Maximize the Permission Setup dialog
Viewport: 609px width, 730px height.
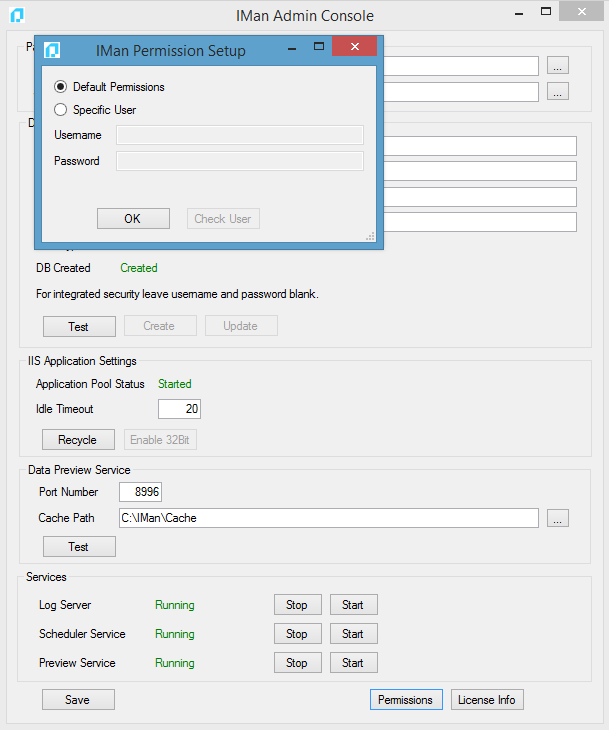point(319,47)
